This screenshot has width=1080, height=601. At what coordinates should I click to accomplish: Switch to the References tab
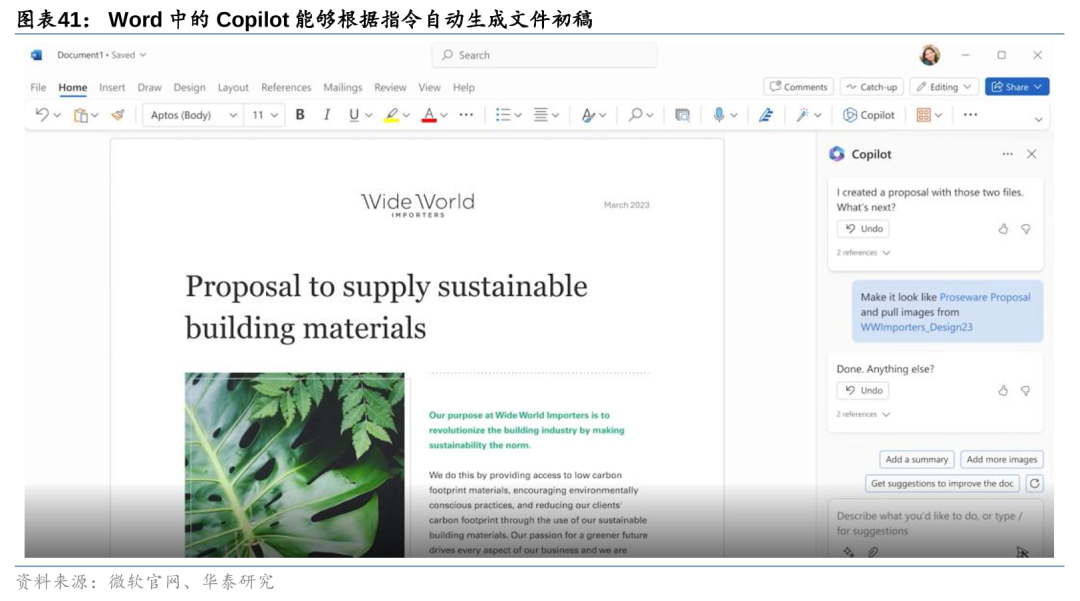(286, 87)
